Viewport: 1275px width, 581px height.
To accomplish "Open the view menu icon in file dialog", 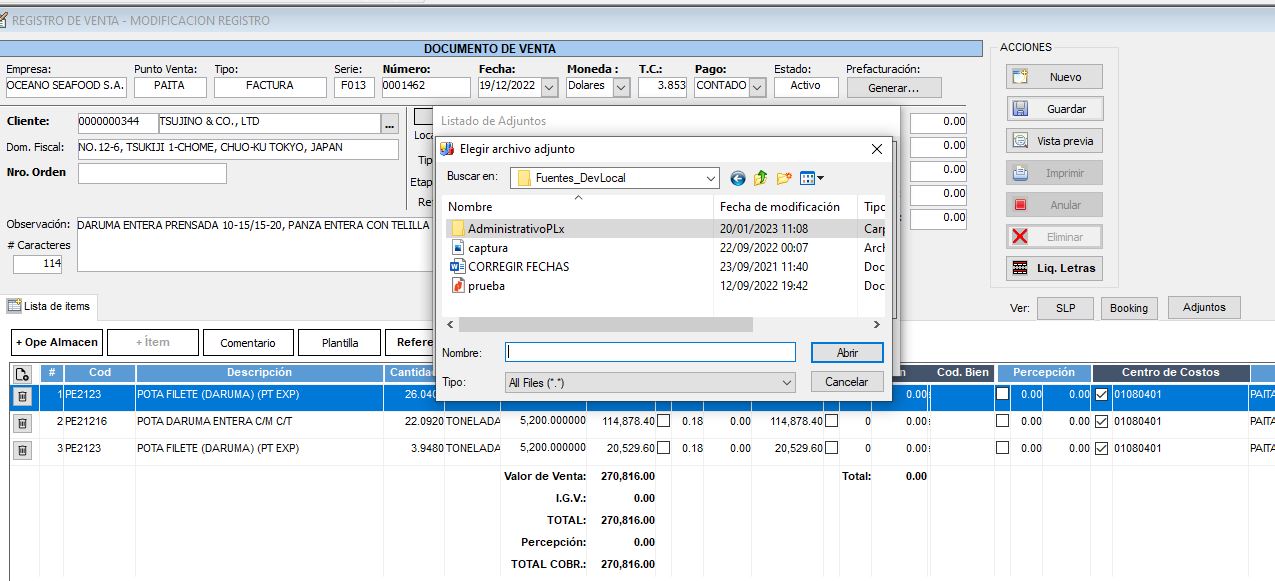I will click(812, 178).
